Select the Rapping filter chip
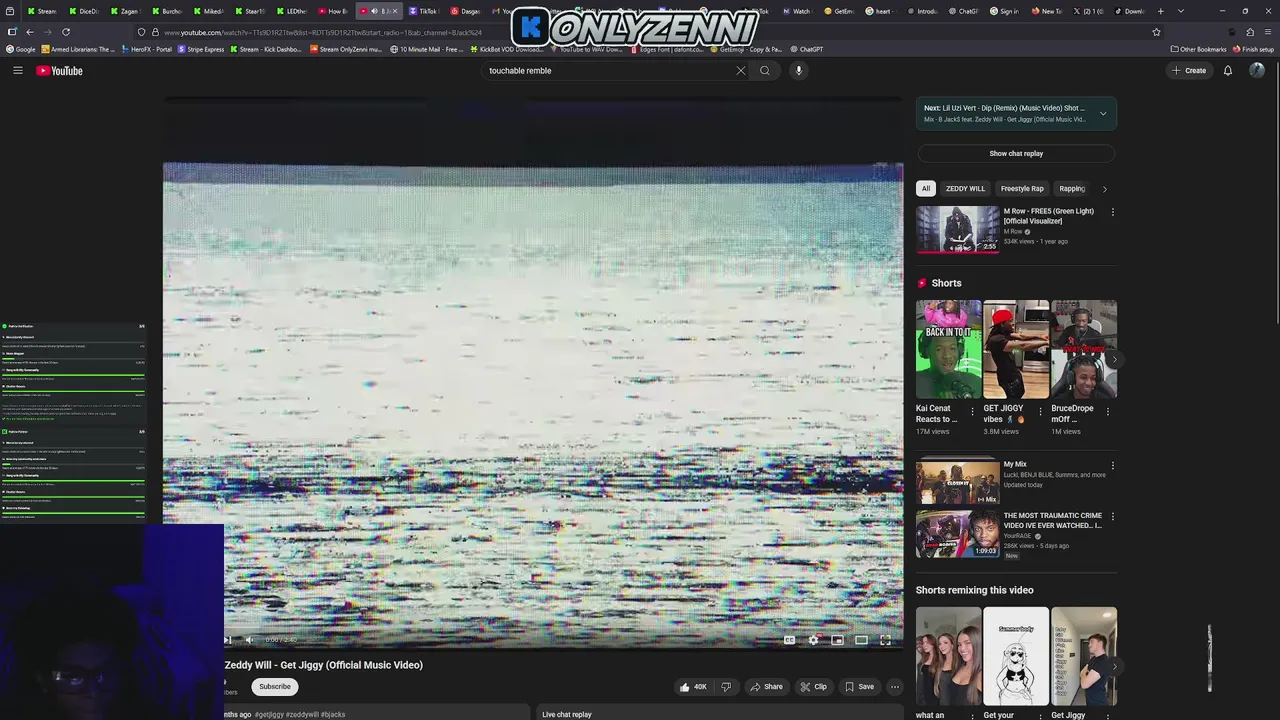 point(1072,189)
